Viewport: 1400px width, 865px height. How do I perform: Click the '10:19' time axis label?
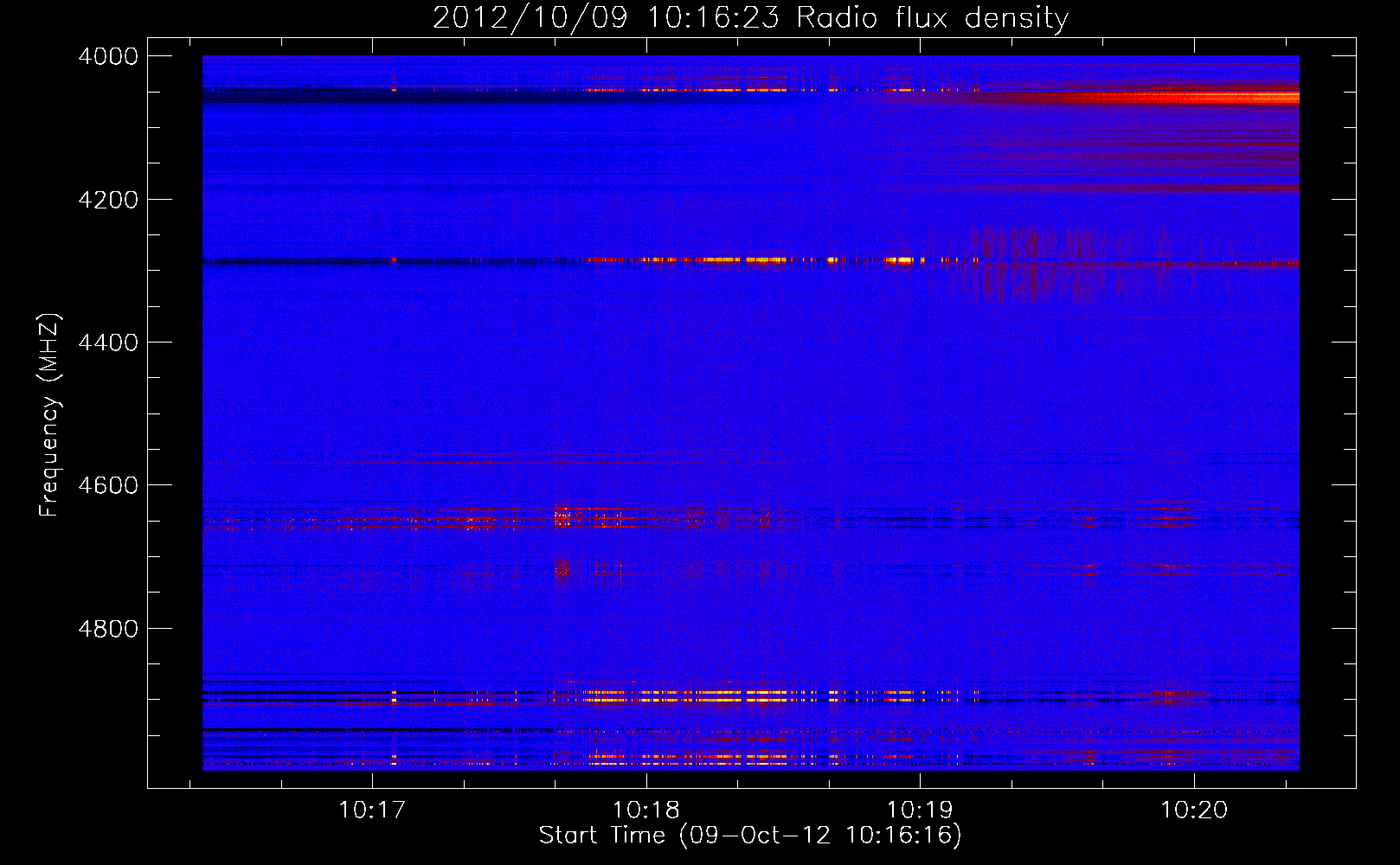(920, 811)
